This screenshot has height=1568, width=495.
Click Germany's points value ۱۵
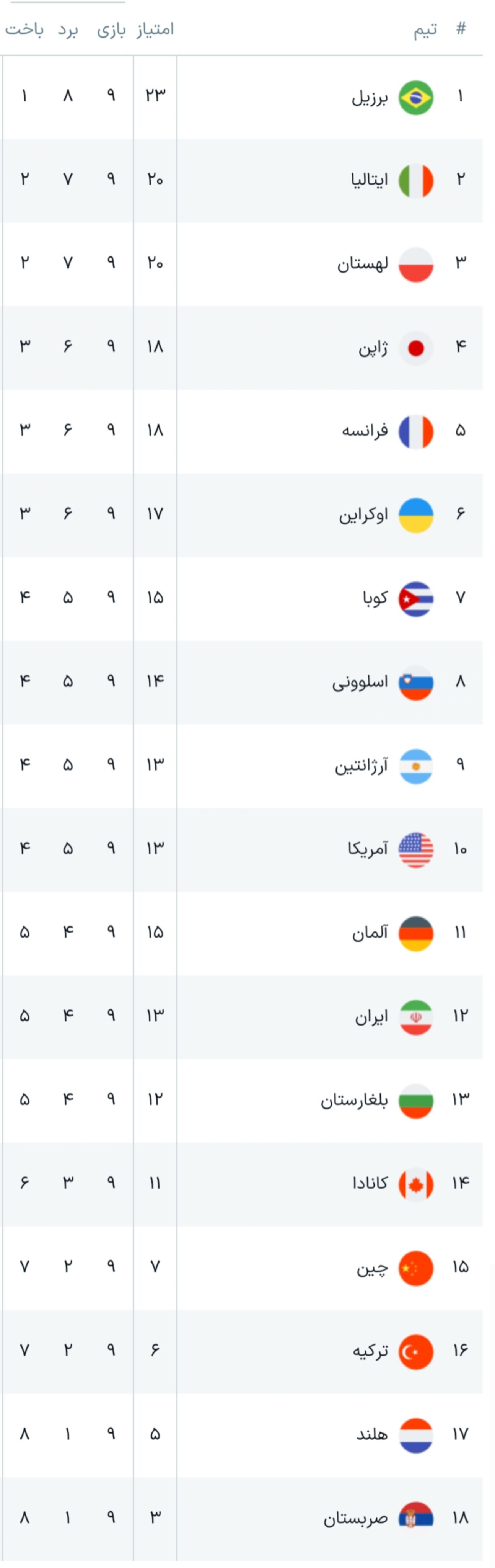155,933
